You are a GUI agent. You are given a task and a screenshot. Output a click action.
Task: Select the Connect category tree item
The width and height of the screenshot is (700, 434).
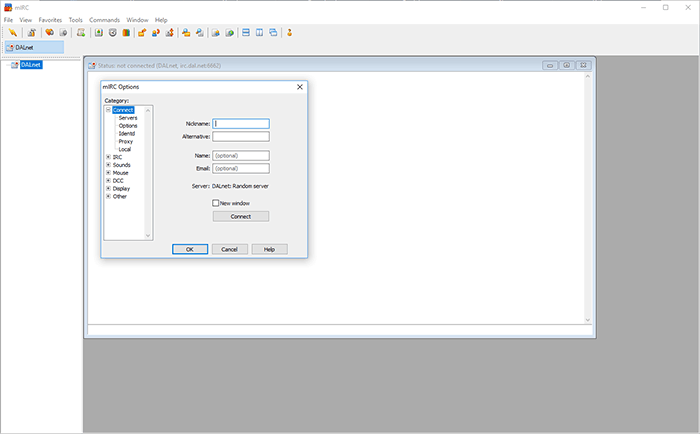point(123,110)
